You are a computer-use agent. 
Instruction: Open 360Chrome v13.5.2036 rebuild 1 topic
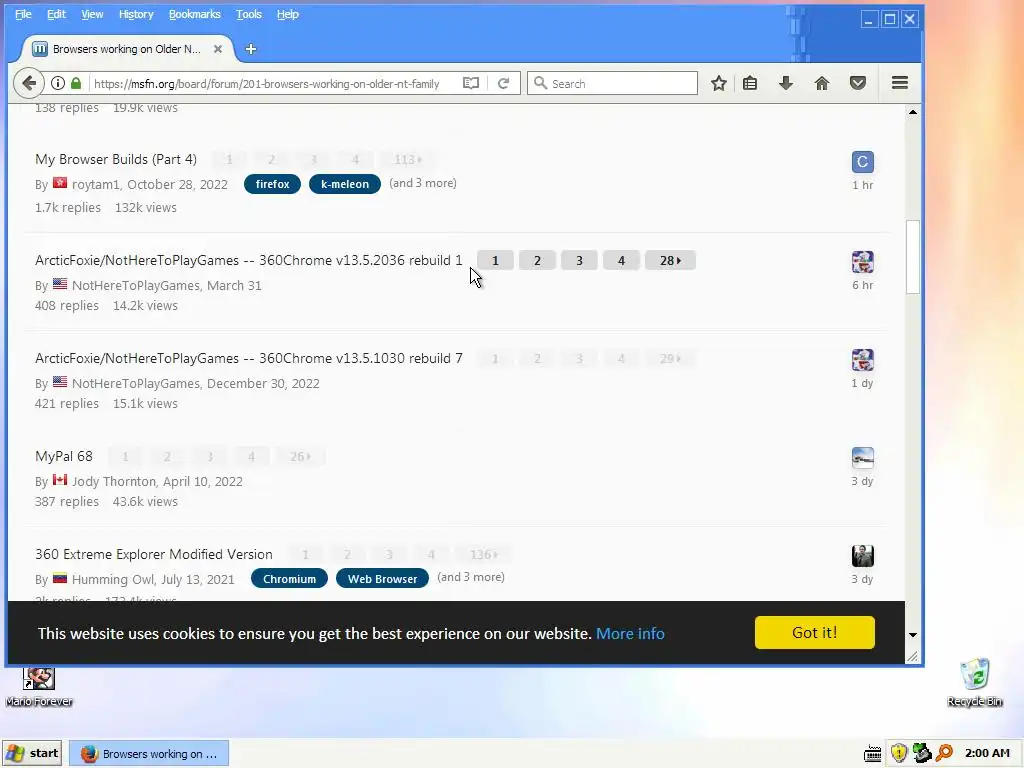pyautogui.click(x=248, y=260)
